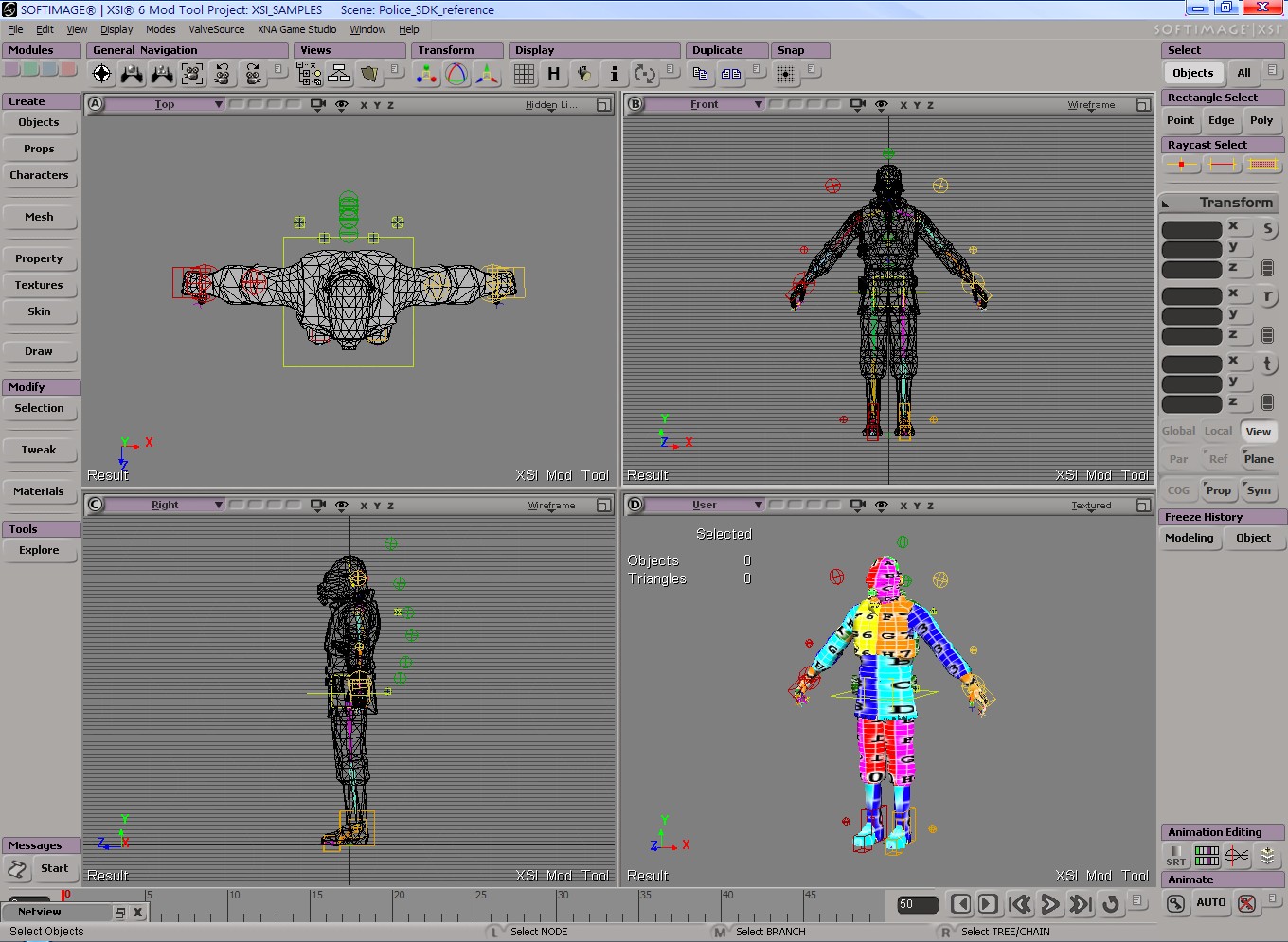Click the SRT animation editing icon
This screenshot has height=942, width=1288.
coord(1176,856)
